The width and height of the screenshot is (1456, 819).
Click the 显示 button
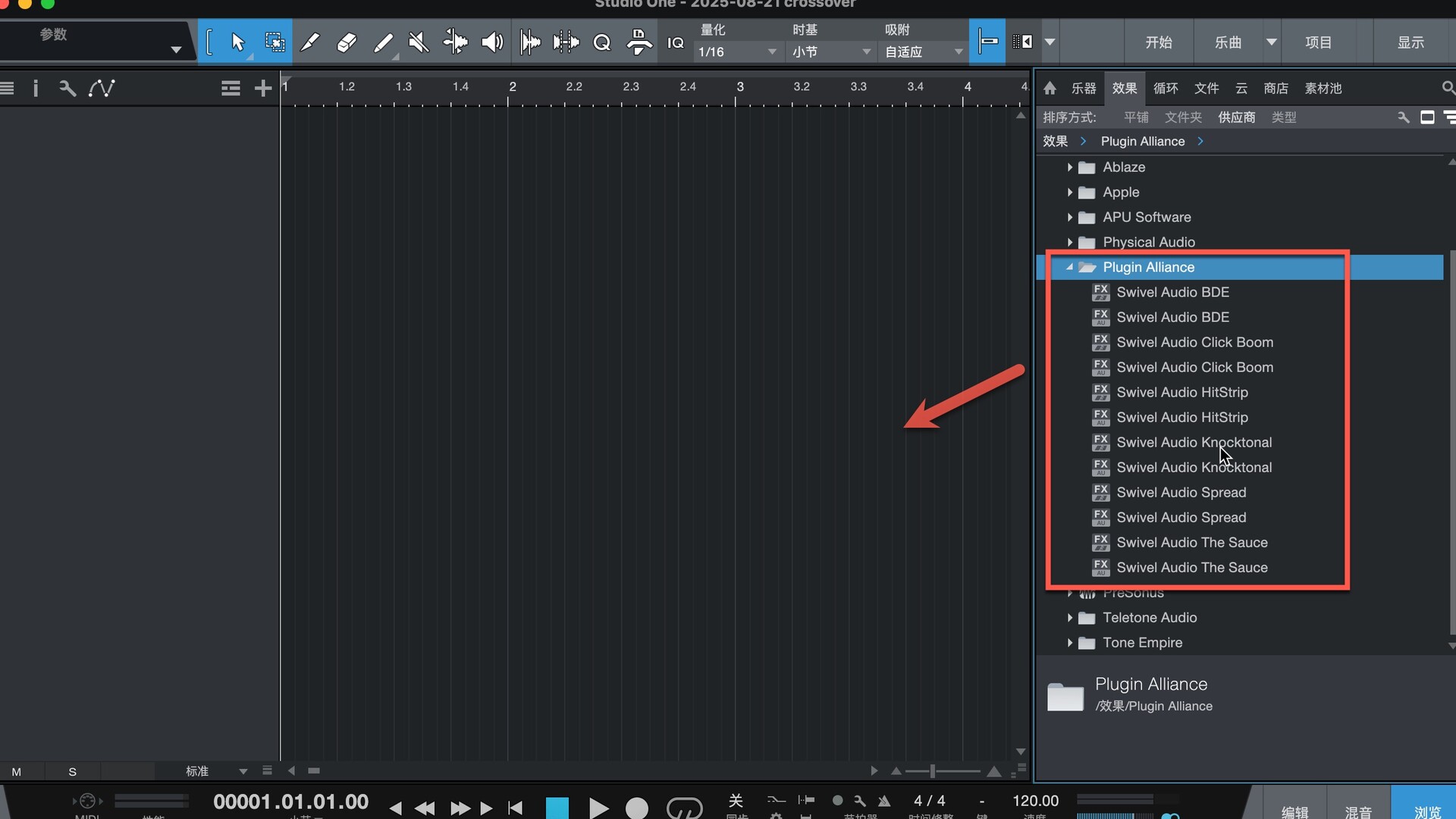point(1410,42)
